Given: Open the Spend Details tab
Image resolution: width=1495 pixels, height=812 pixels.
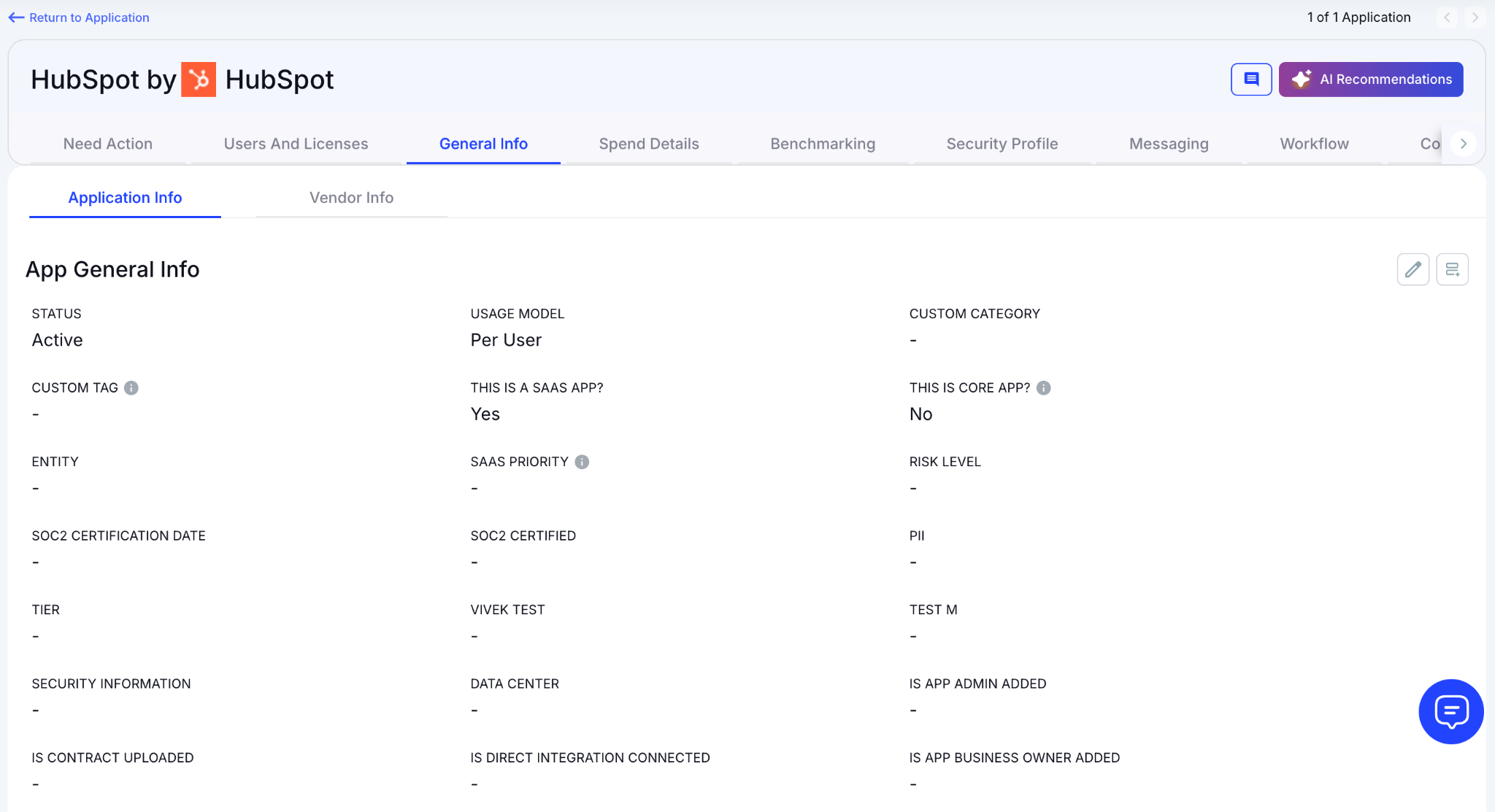Looking at the screenshot, I should (648, 144).
